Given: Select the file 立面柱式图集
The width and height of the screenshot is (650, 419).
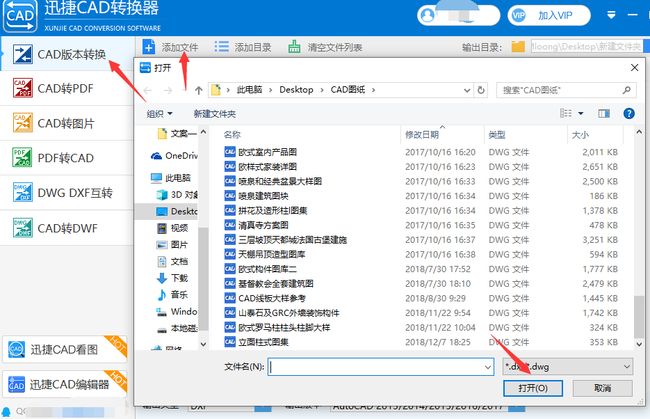Looking at the screenshot, I should click(256, 342).
